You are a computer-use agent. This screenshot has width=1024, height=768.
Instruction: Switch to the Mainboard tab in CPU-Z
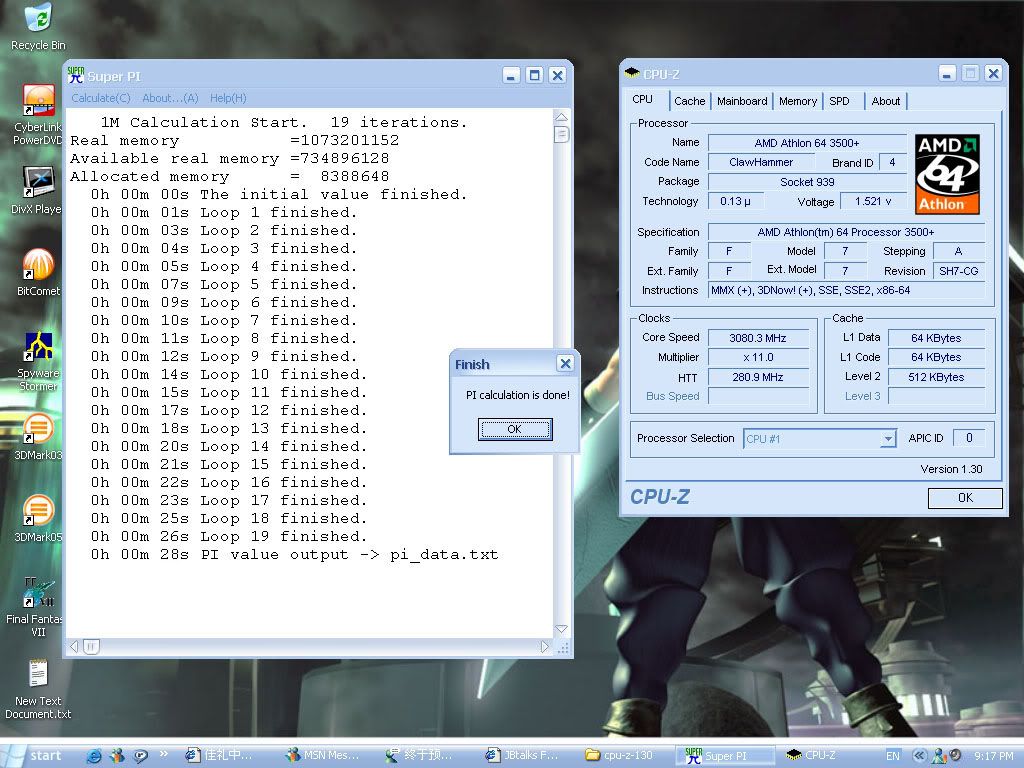(742, 101)
